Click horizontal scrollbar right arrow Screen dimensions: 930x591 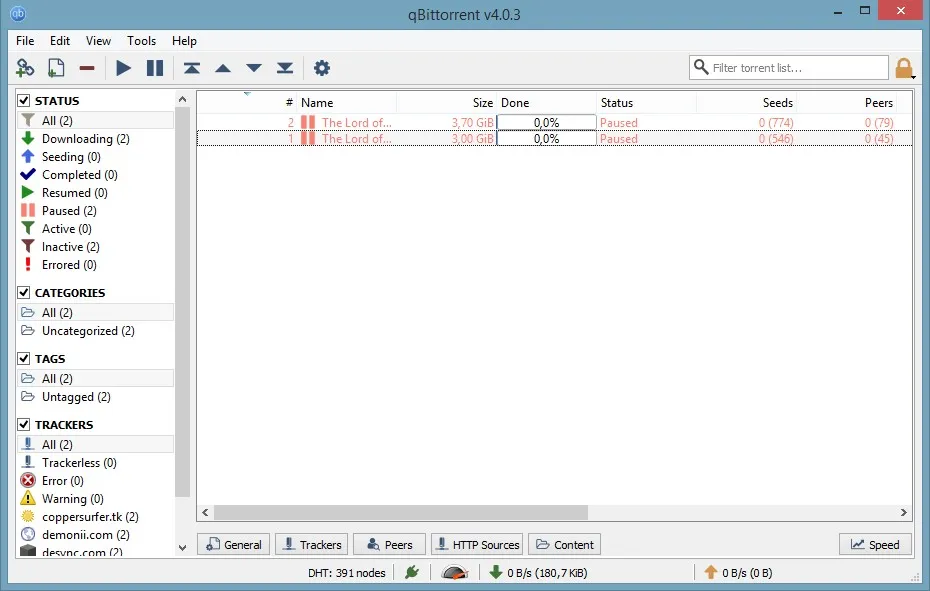(x=903, y=512)
